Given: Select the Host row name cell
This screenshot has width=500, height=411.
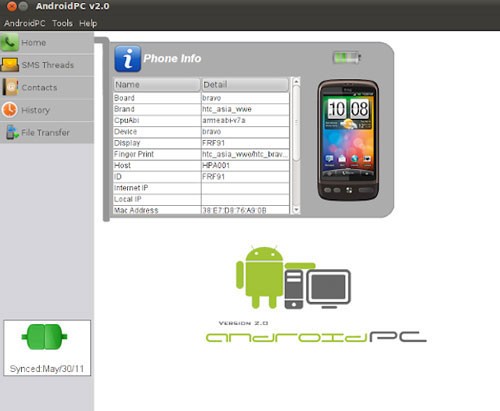Looking at the screenshot, I should coord(157,165).
